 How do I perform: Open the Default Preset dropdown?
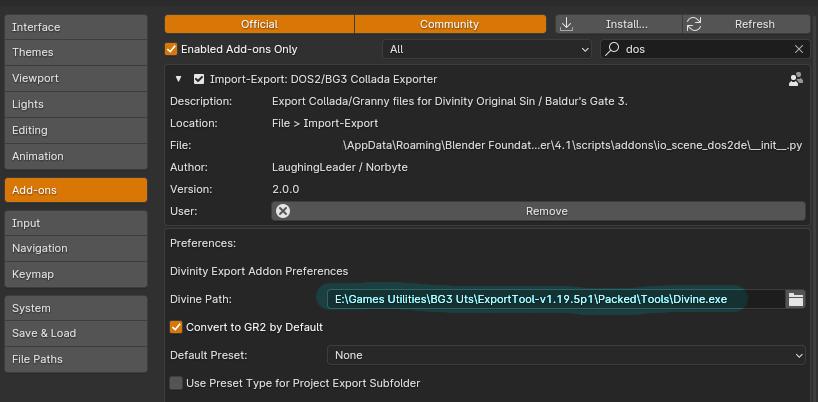click(x=566, y=355)
